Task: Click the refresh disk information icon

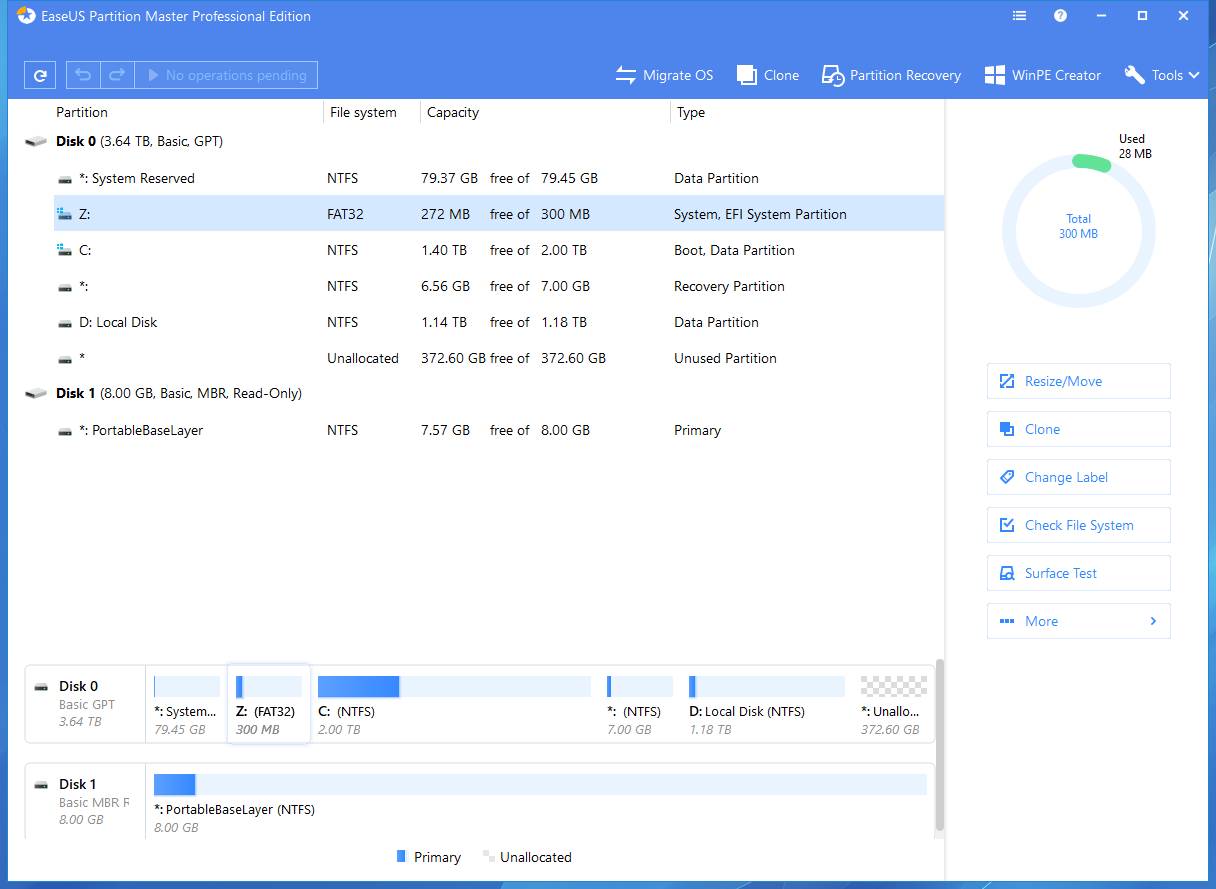Action: (40, 75)
